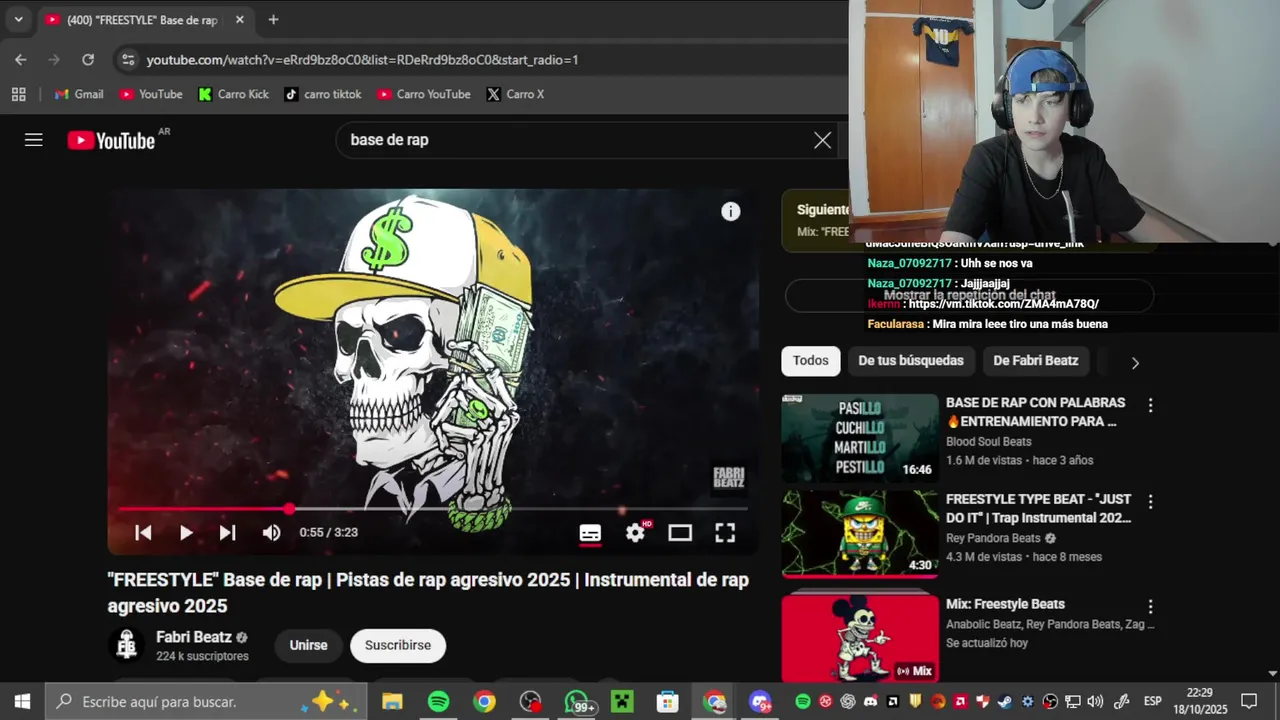Clear the search box with the X

pos(822,140)
